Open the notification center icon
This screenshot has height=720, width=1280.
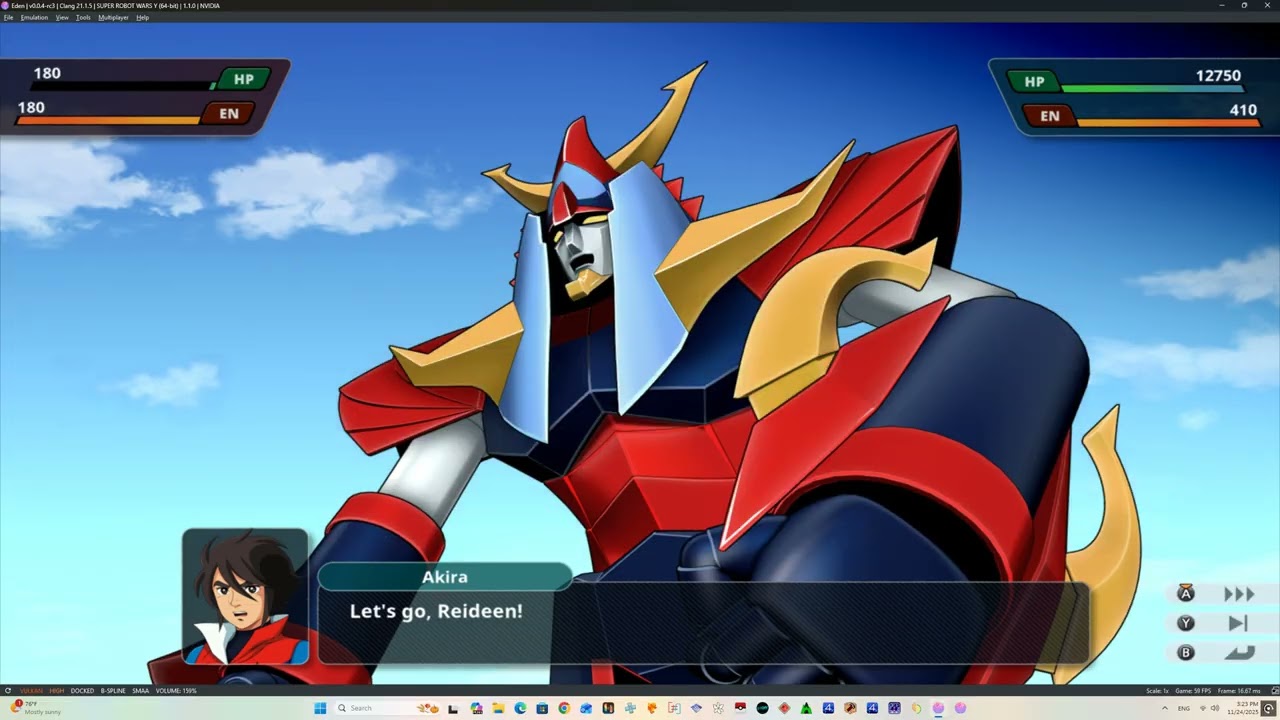pyautogui.click(x=1268, y=708)
